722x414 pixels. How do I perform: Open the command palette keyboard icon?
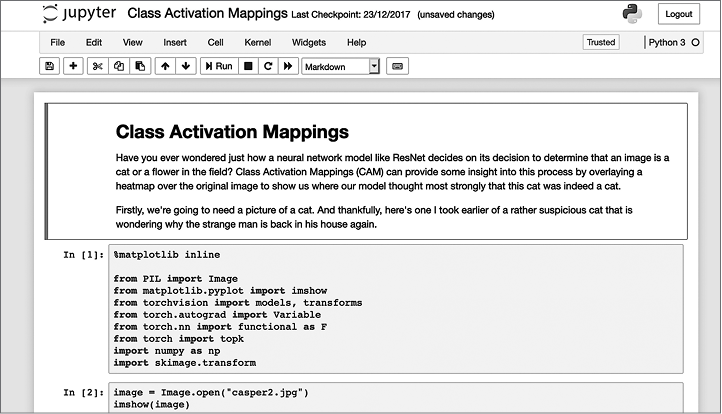[x=397, y=66]
